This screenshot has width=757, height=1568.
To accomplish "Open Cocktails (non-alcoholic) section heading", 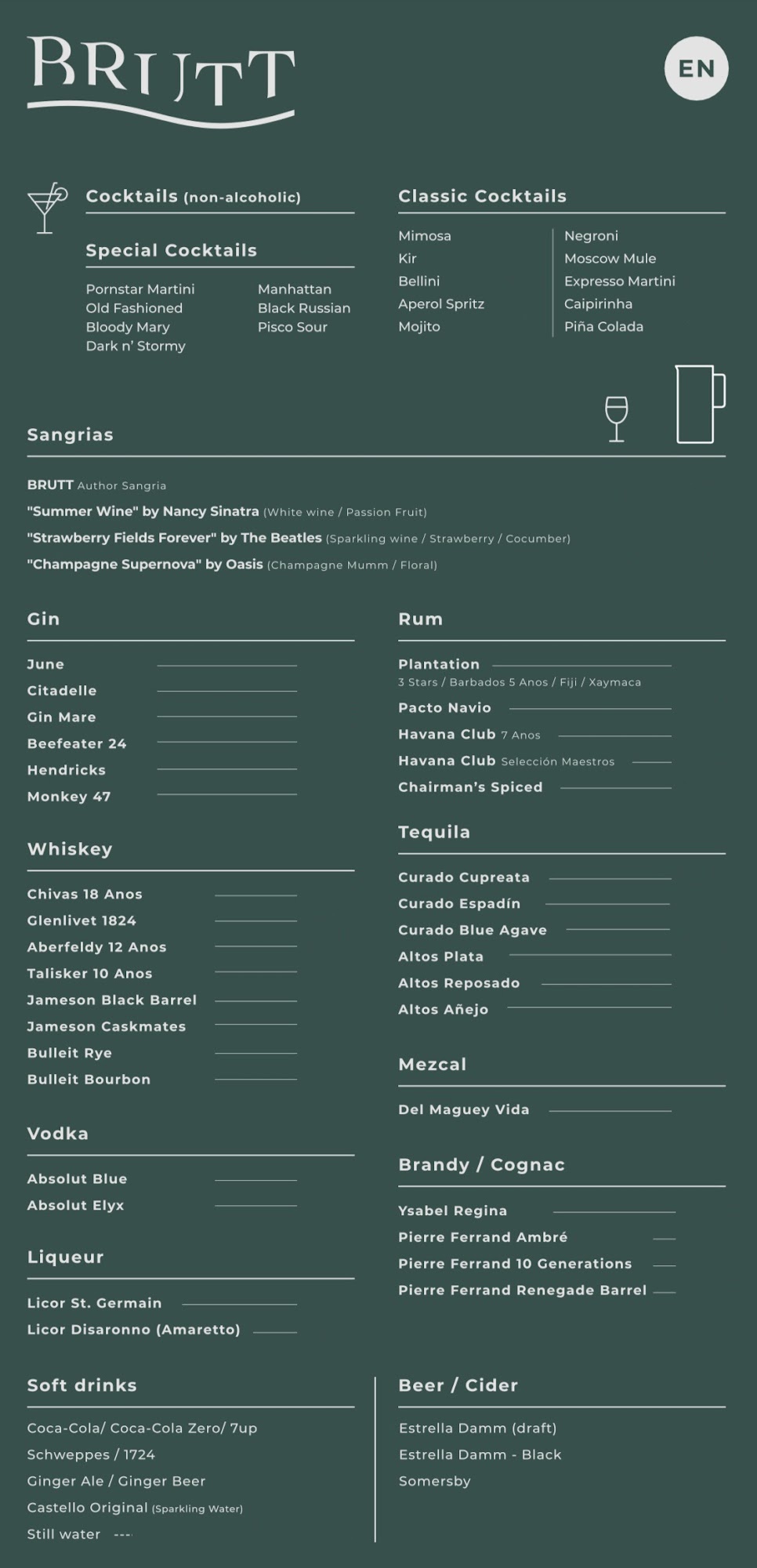I will click(x=193, y=197).
